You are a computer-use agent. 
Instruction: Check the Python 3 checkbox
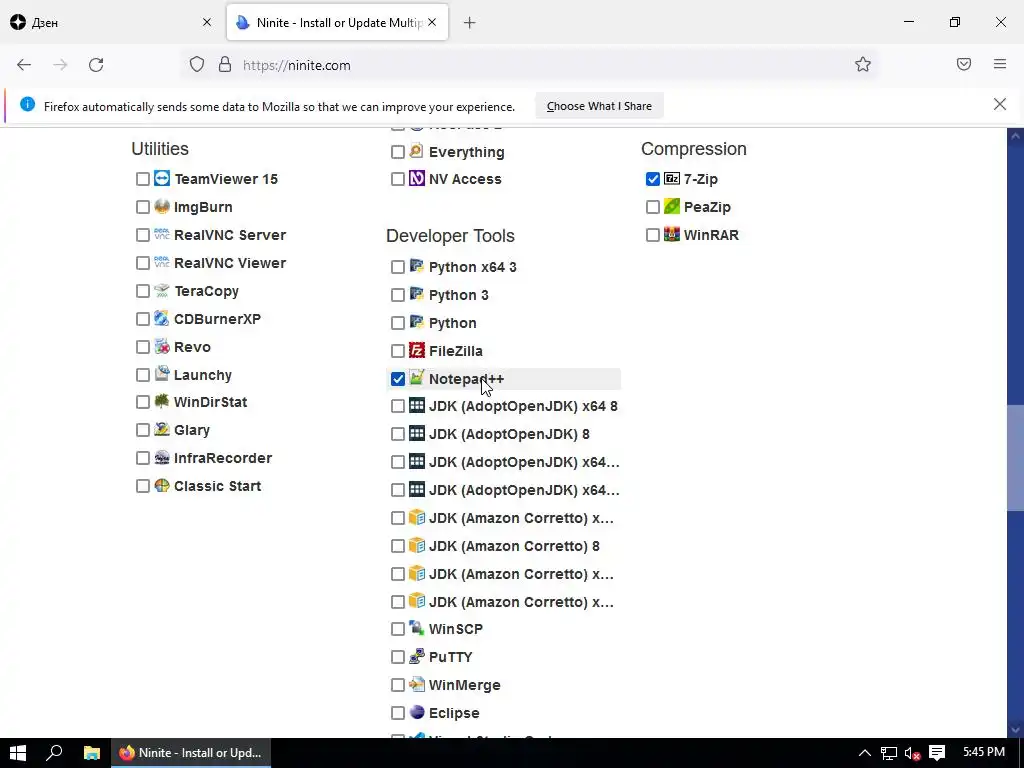[398, 295]
